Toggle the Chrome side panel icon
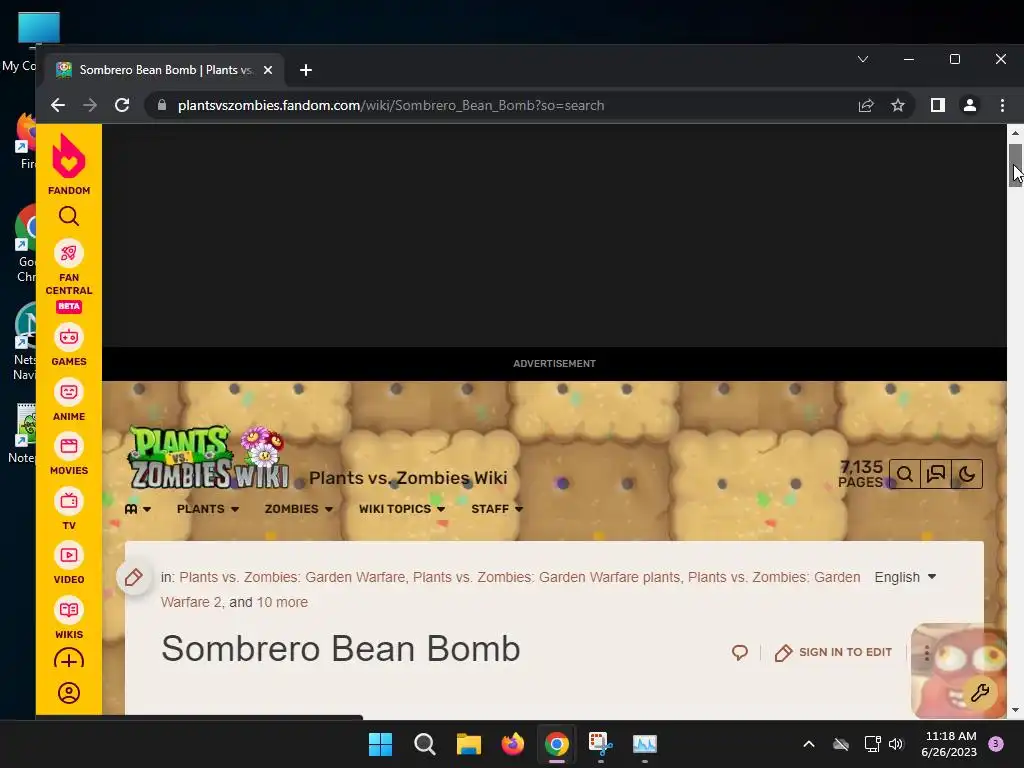 [x=938, y=105]
